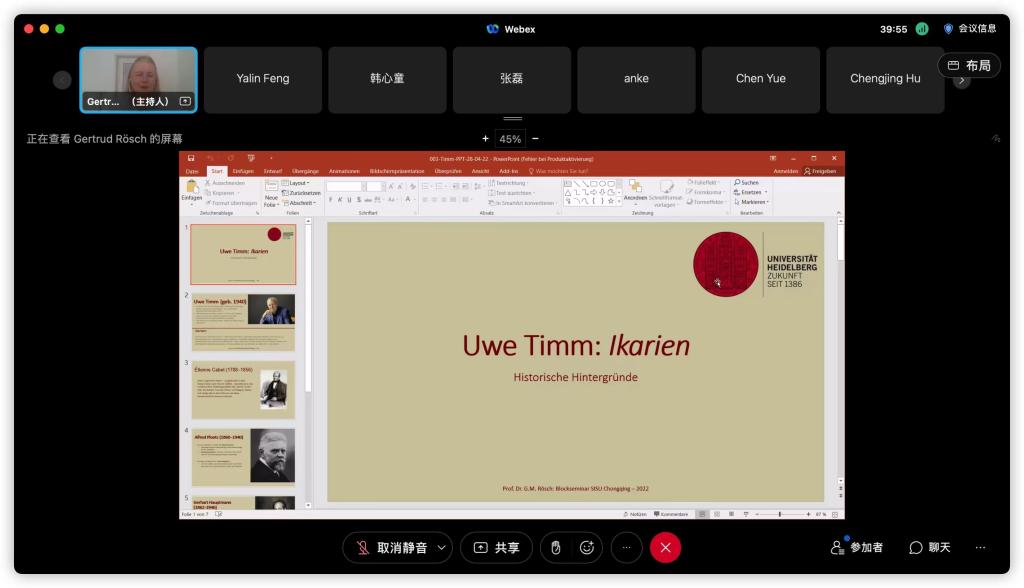The height and width of the screenshot is (588, 1024).
Task: Open the 参加者 participants panel
Action: tap(857, 547)
